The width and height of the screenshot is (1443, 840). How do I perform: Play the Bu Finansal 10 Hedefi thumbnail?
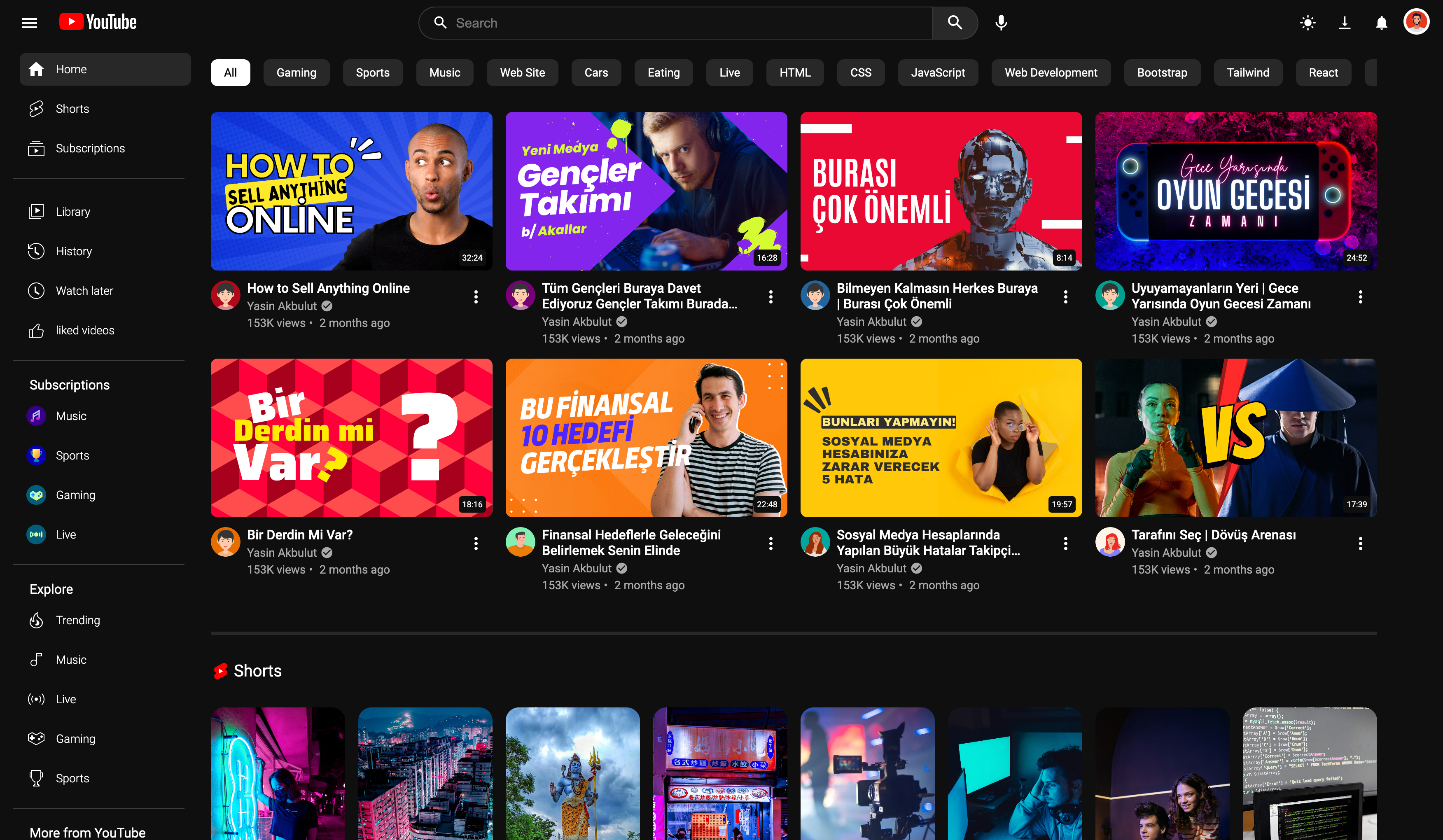[646, 438]
